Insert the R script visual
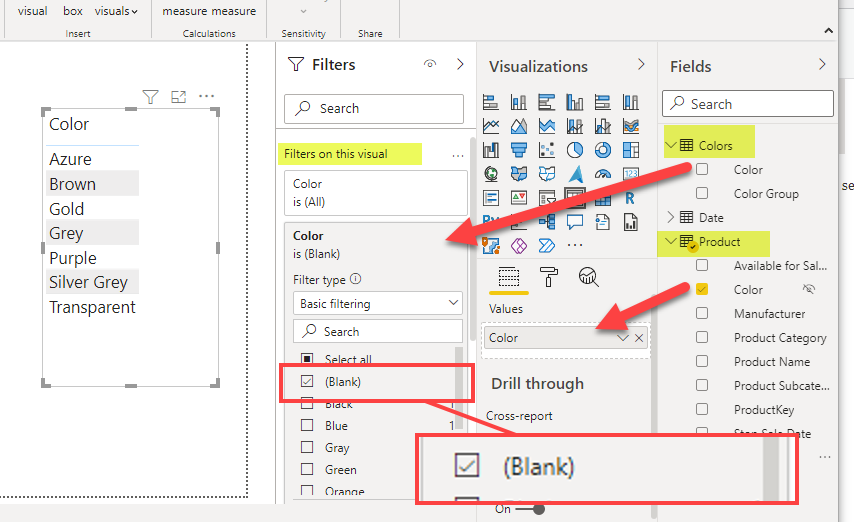854x522 pixels. click(x=629, y=197)
